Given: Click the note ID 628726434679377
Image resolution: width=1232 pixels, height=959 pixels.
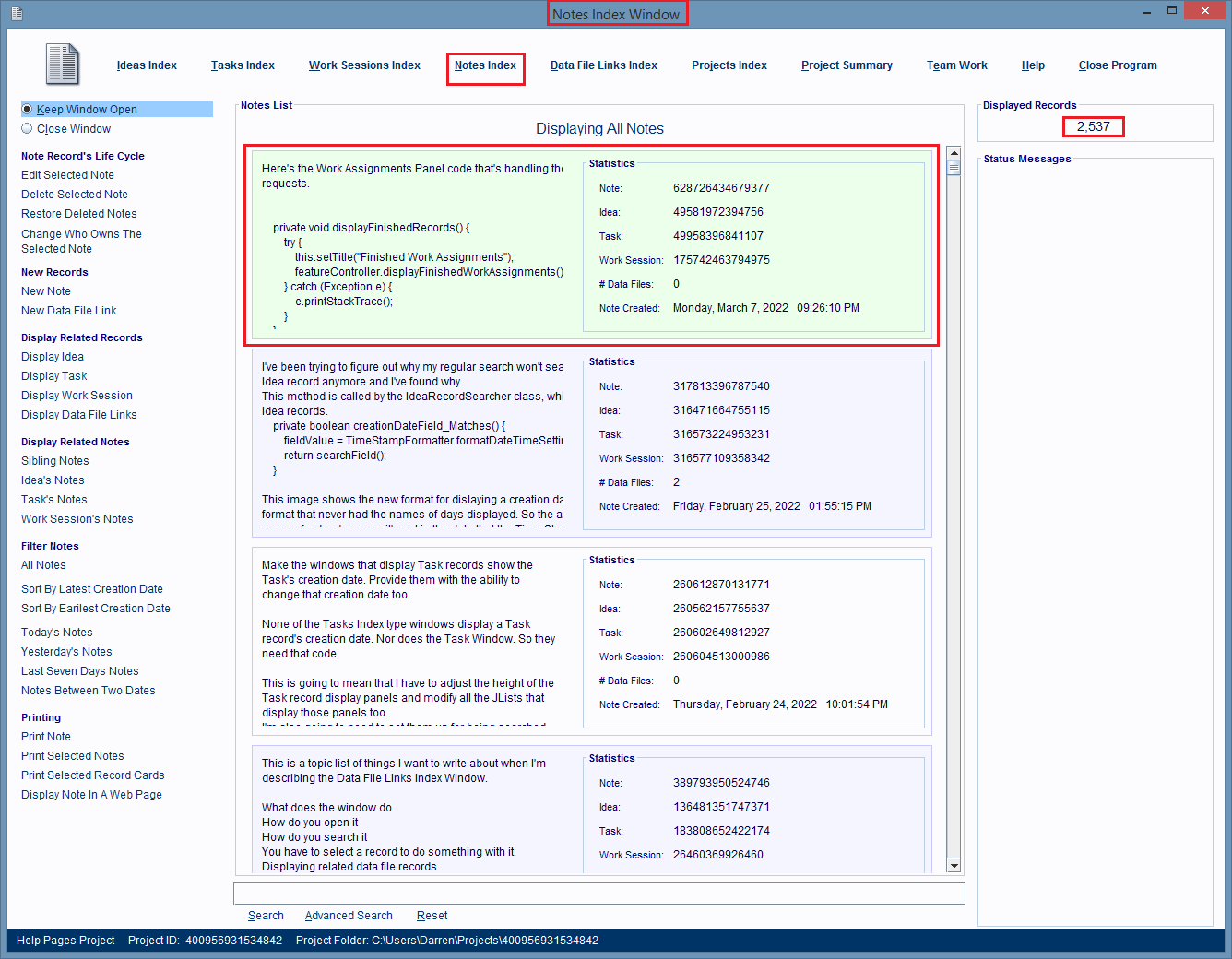Looking at the screenshot, I should (x=721, y=188).
